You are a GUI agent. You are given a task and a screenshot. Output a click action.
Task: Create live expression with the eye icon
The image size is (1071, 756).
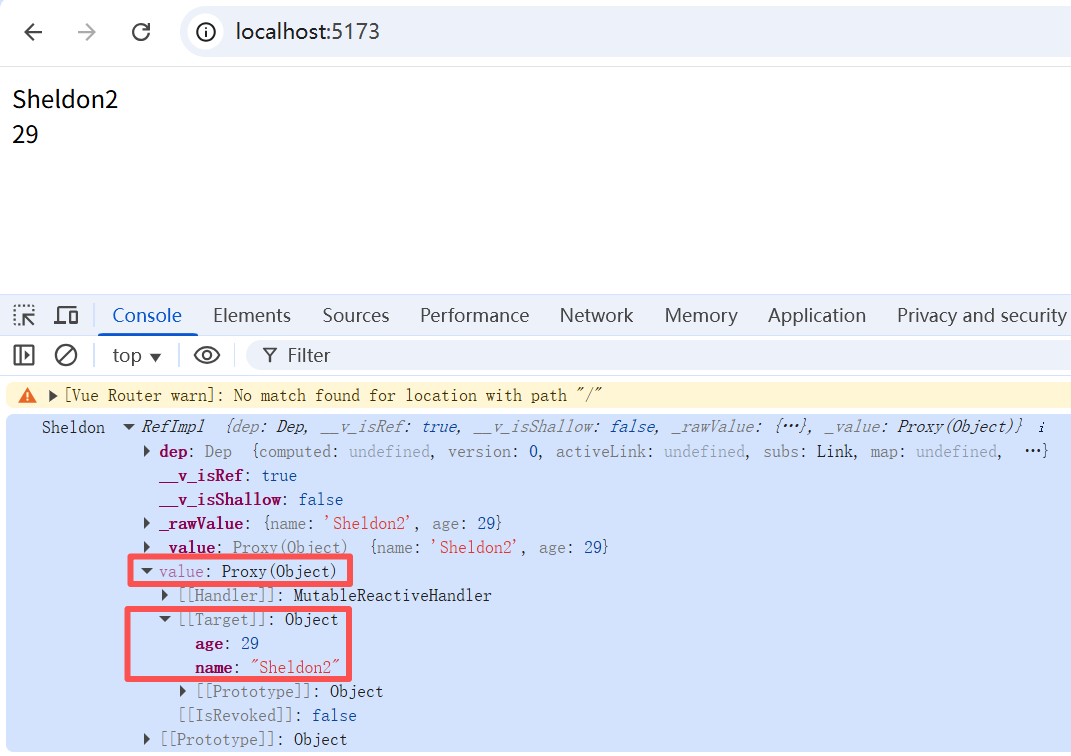pyautogui.click(x=206, y=355)
